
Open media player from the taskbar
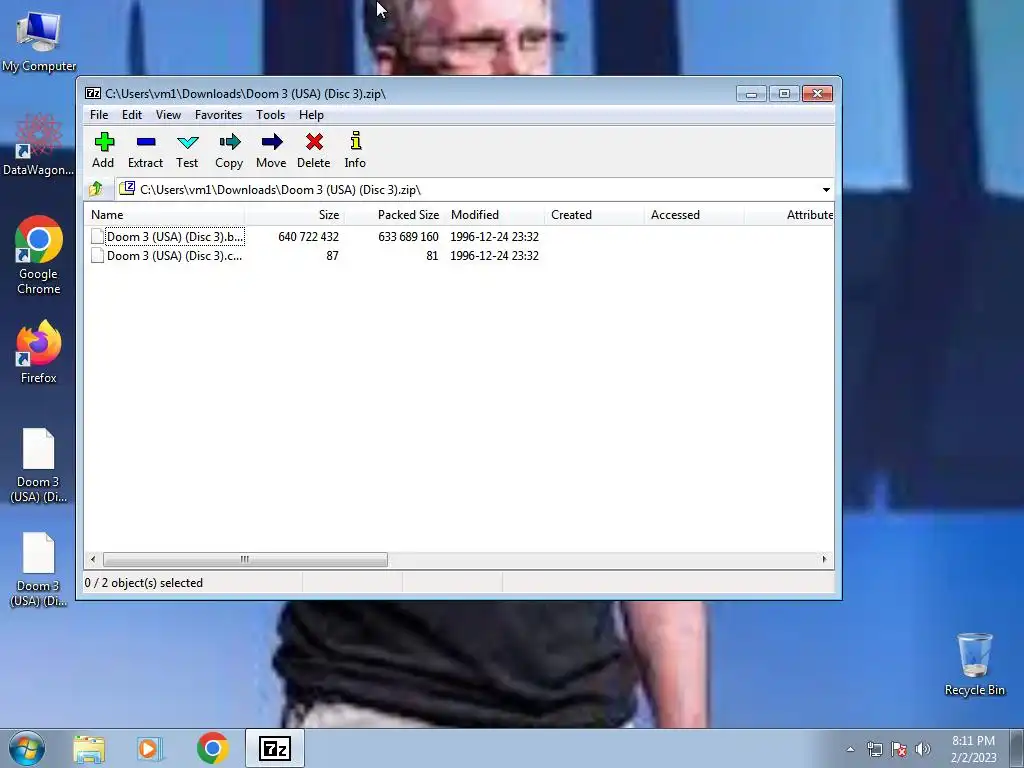(149, 748)
